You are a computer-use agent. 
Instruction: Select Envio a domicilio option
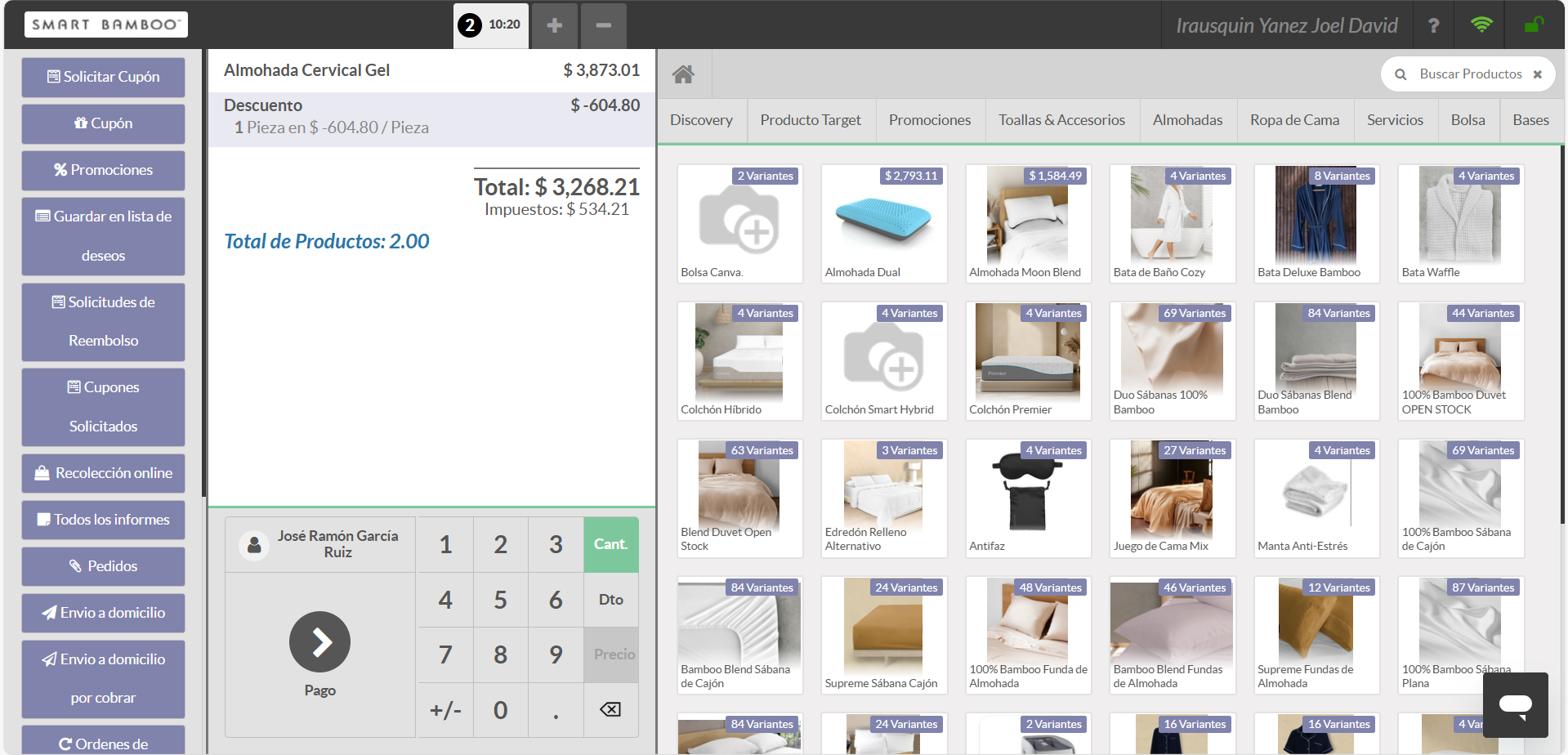tap(103, 613)
